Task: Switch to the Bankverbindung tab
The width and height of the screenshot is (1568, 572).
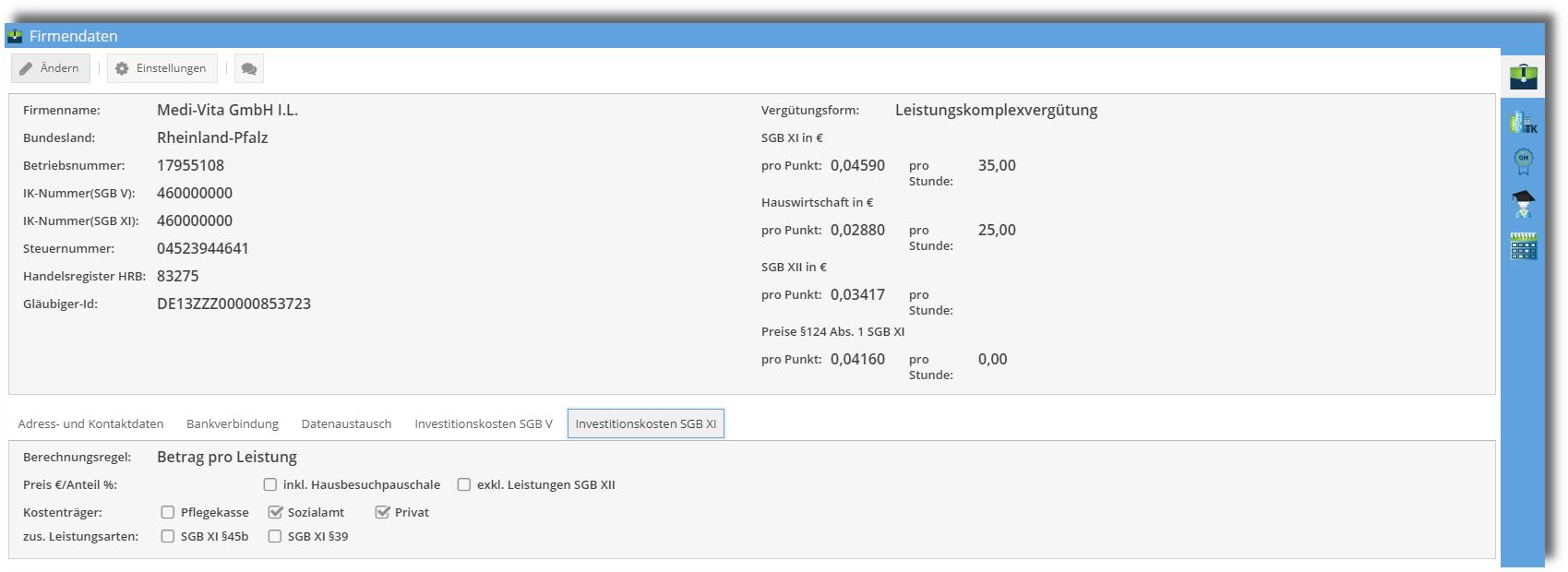Action: click(x=233, y=423)
